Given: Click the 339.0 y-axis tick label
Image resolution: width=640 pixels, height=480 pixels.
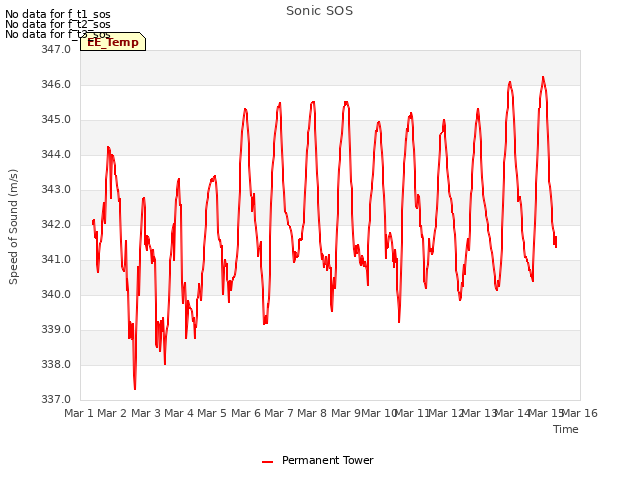Looking at the screenshot, I should click(56, 329).
